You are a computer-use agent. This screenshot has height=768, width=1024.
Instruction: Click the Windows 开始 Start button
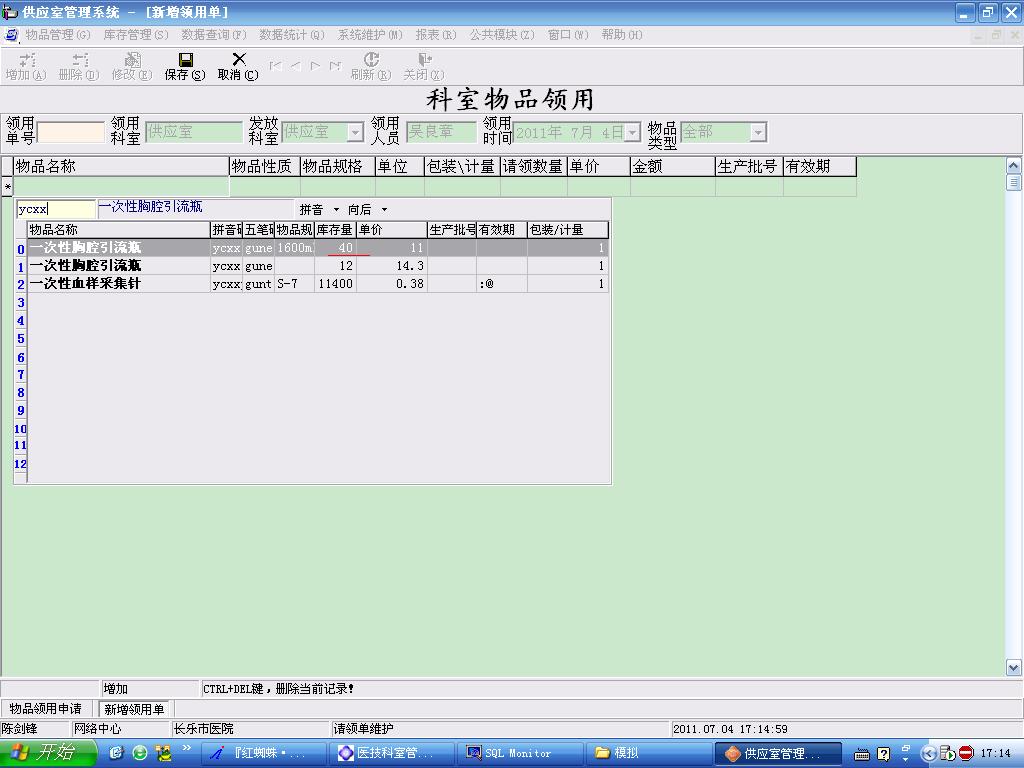click(47, 753)
